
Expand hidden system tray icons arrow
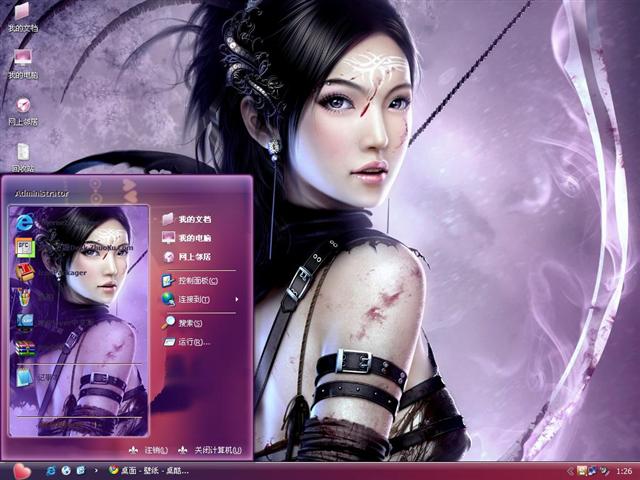point(570,471)
